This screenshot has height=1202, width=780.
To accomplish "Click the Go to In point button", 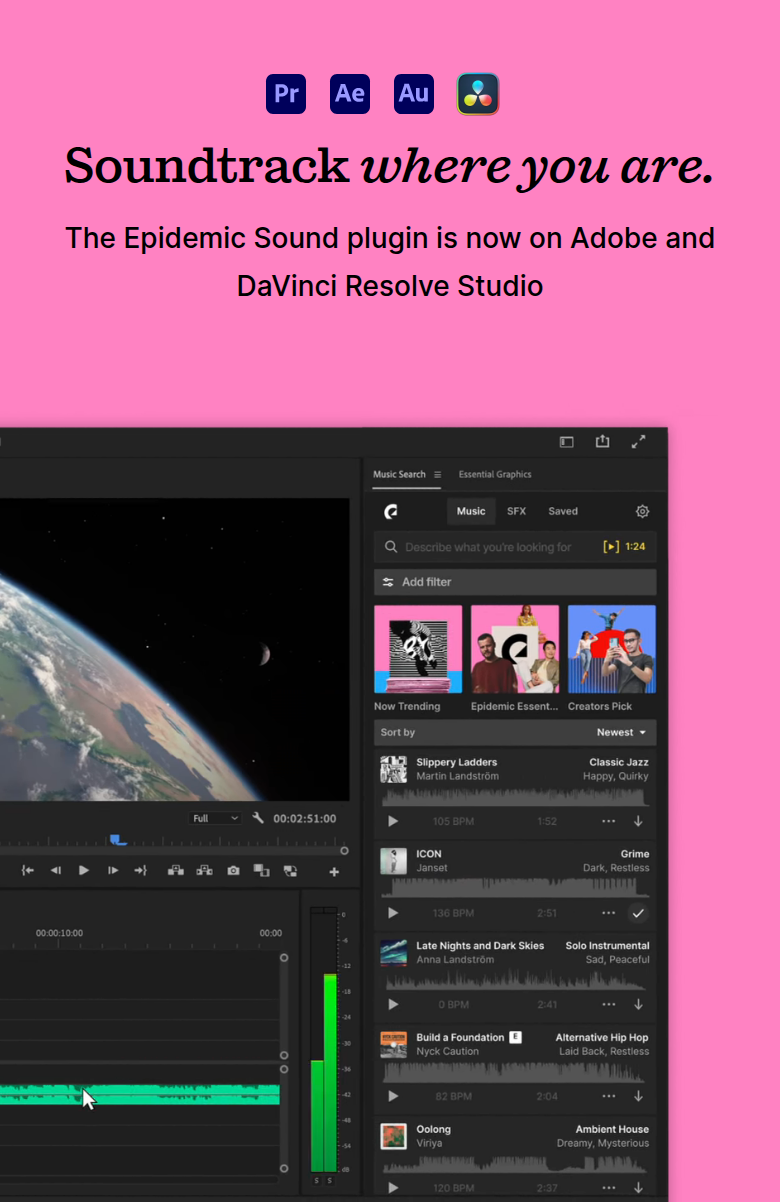I will 28,871.
